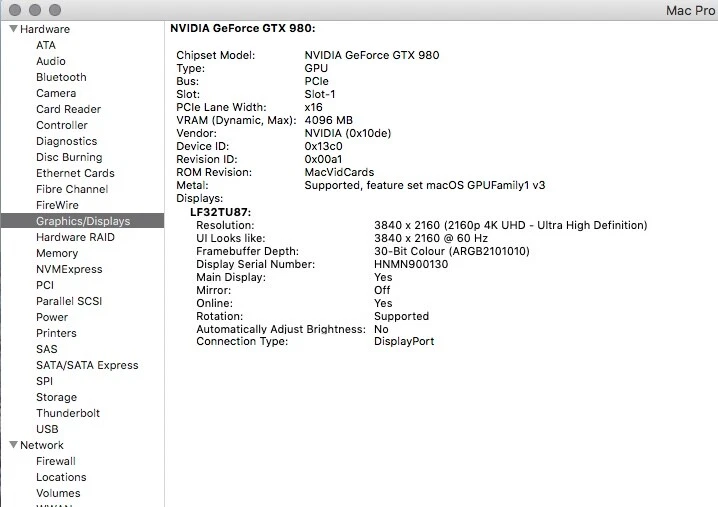This screenshot has width=718, height=507.
Task: Show PCI device information
Action: click(x=45, y=285)
